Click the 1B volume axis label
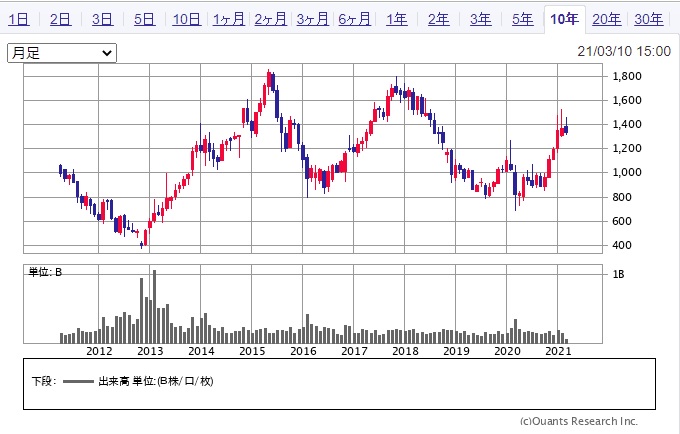This screenshot has width=680, height=434. point(618,274)
